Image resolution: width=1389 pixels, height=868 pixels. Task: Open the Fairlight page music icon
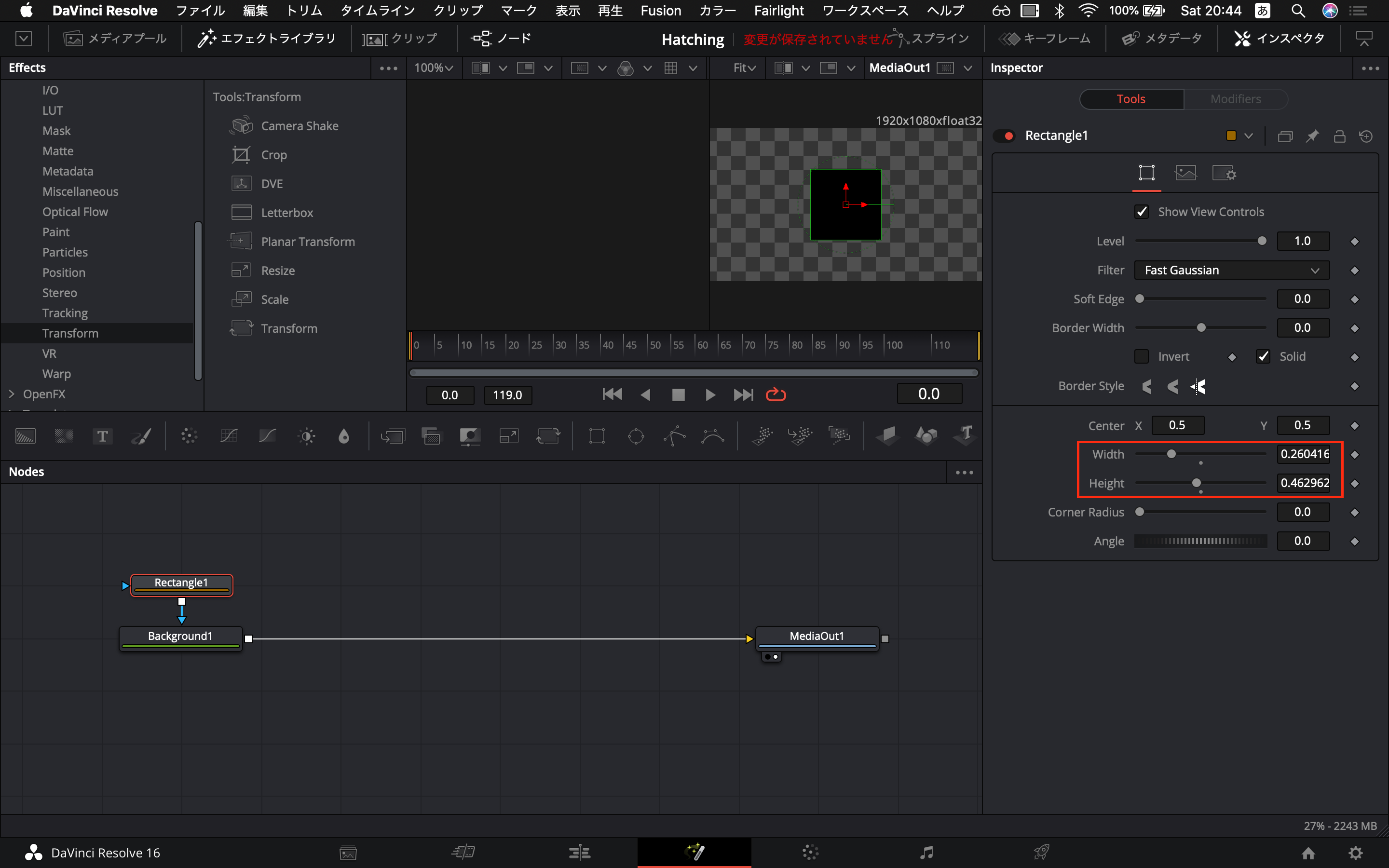pyautogui.click(x=926, y=852)
